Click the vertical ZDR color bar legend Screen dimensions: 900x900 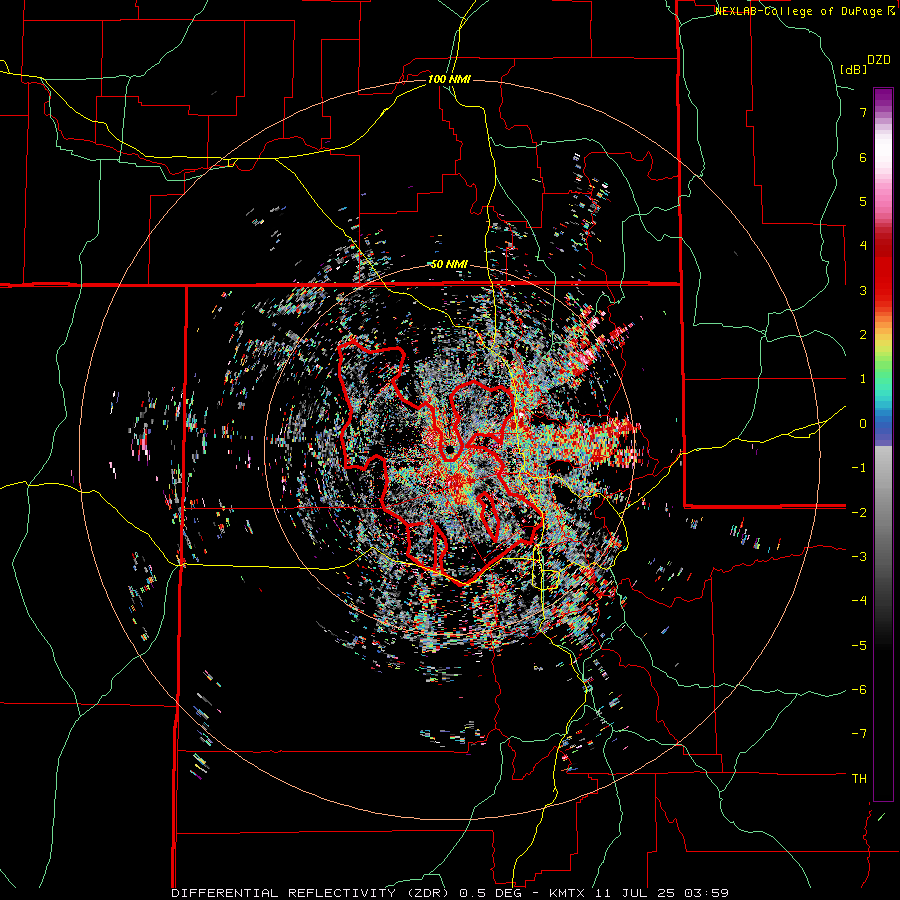click(x=883, y=444)
